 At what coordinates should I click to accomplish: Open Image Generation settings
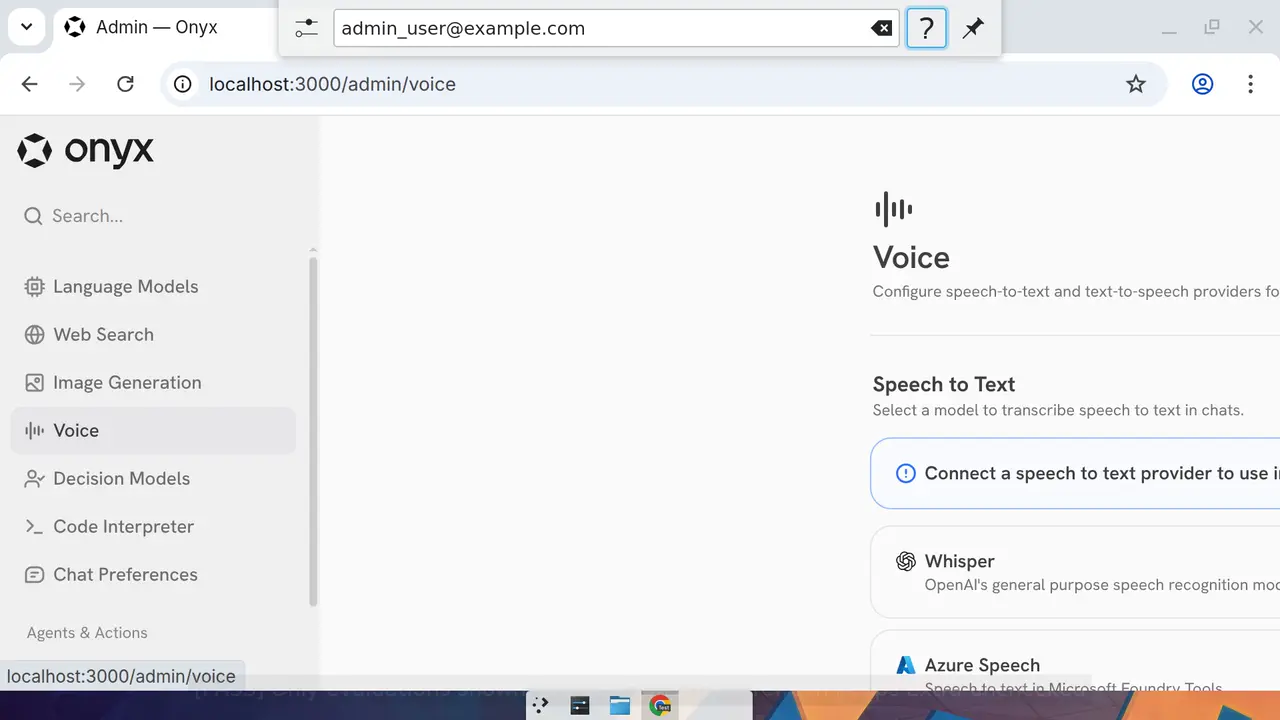154,383
